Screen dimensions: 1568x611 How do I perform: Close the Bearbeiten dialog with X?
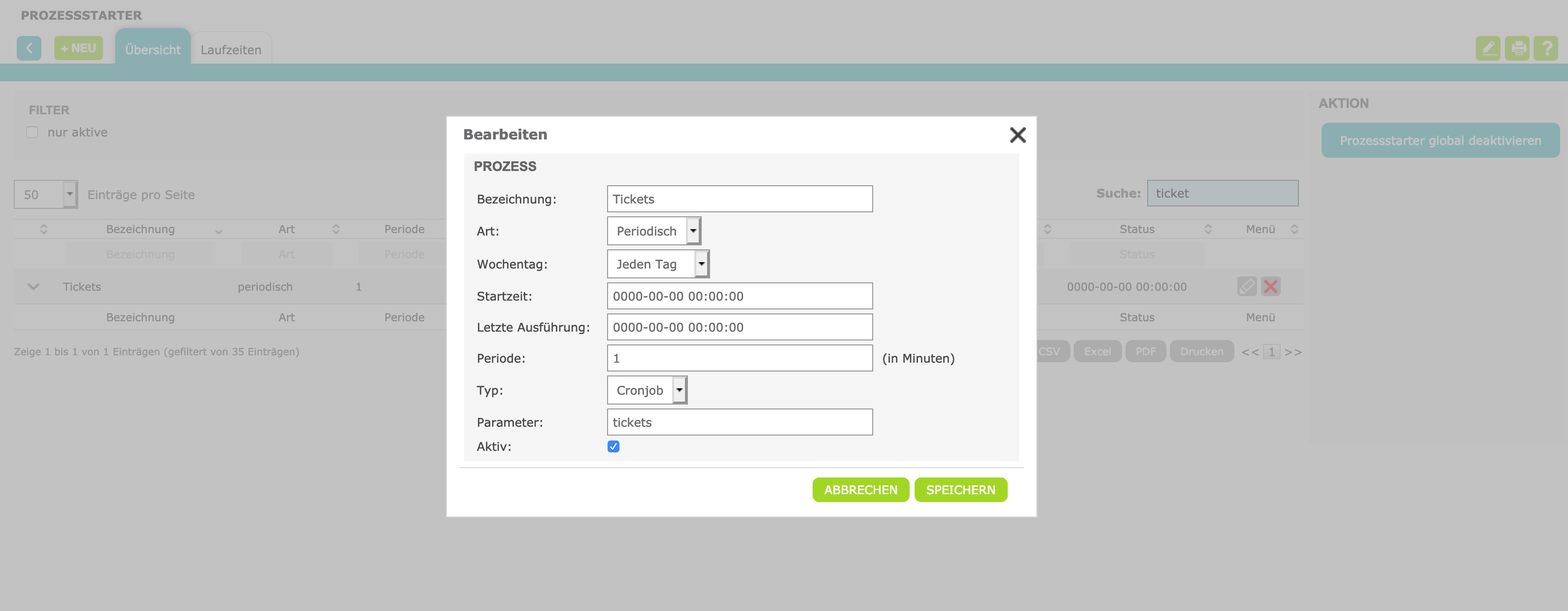point(1017,135)
